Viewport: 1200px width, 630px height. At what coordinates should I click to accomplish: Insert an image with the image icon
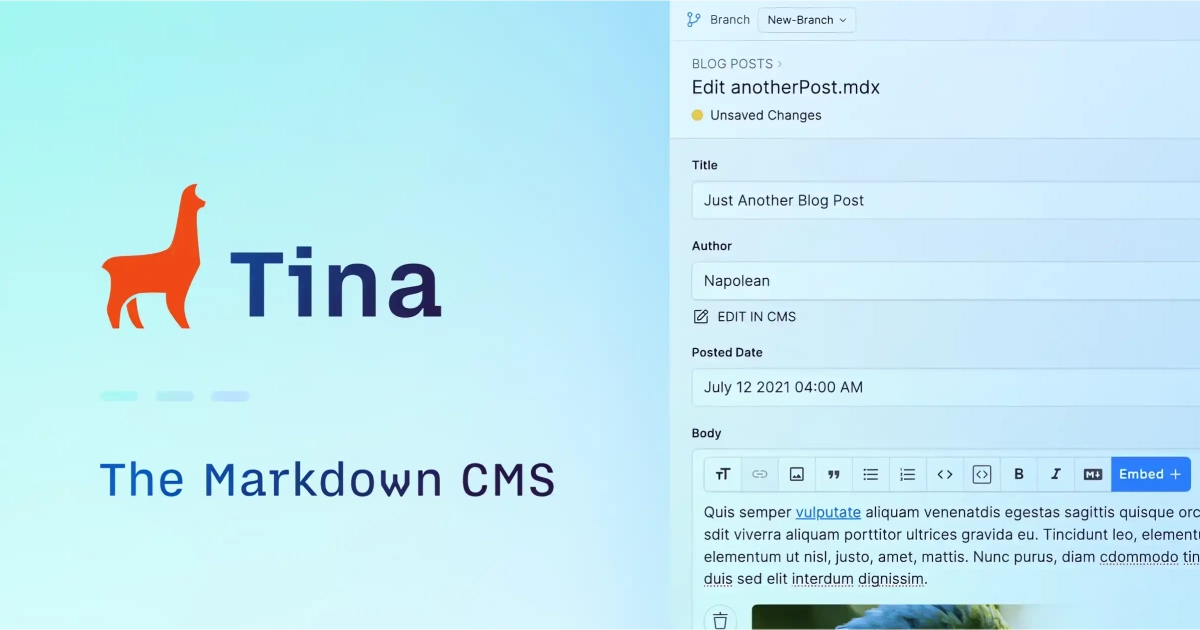pos(797,474)
